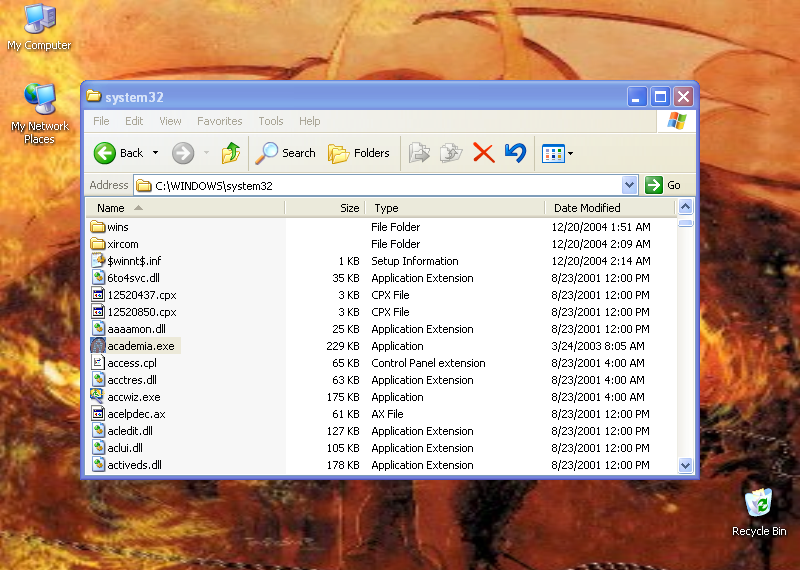This screenshot has width=800, height=570.
Task: Click the Windows flag logo in toolbar
Action: pos(677,121)
